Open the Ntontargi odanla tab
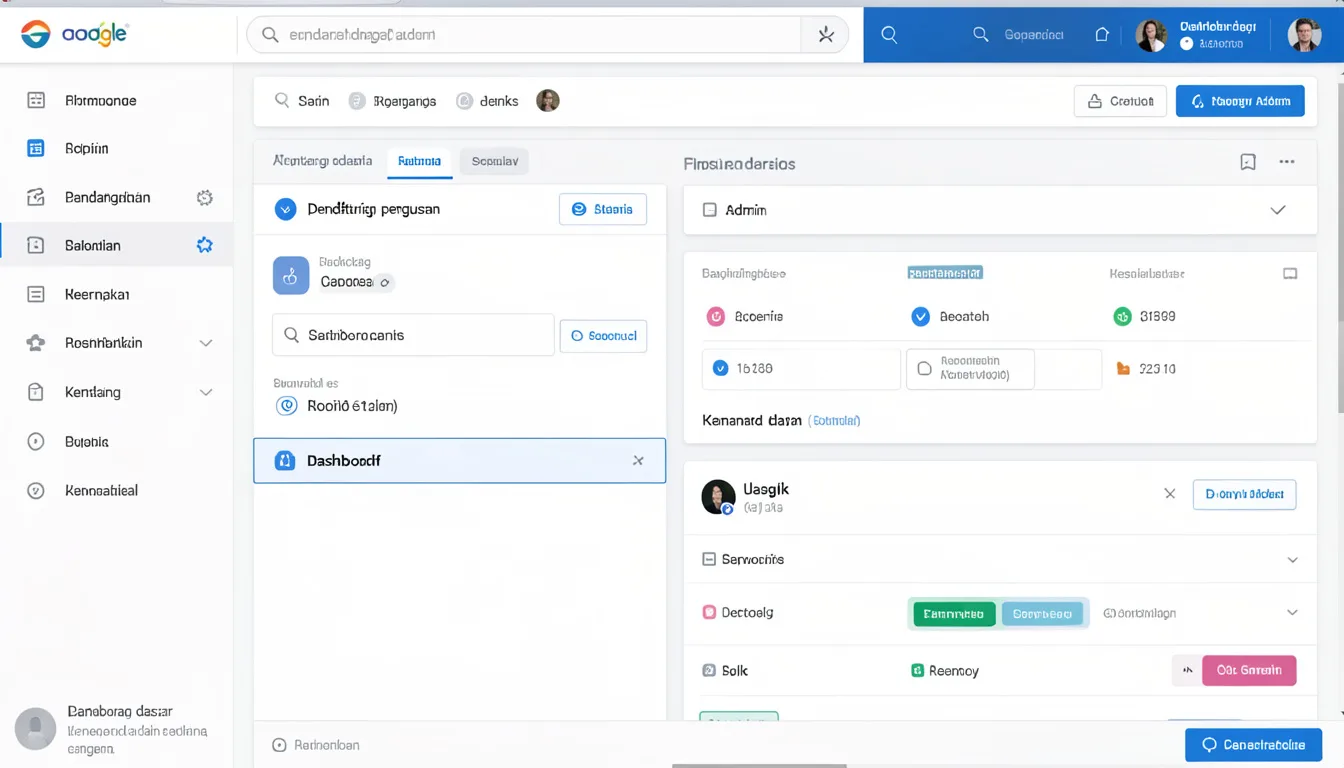Viewport: 1344px width, 768px height. coord(322,160)
